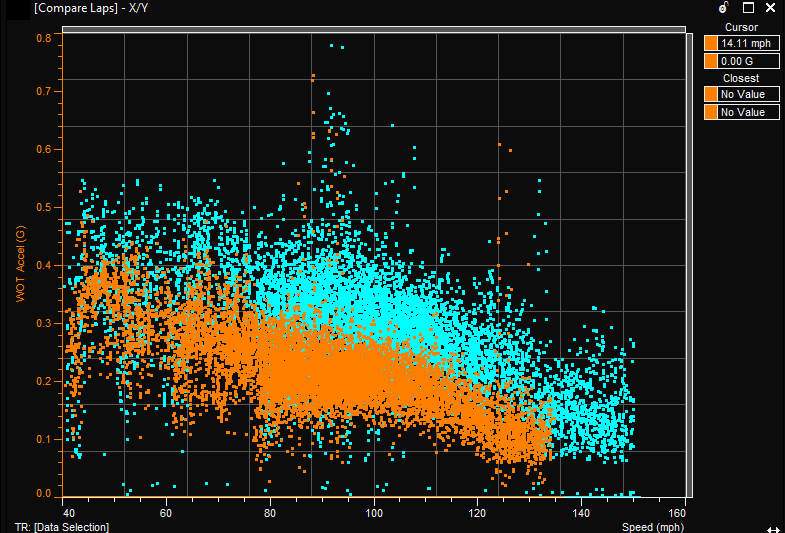Select the 14.11 mph cursor value field
Viewport: 785px width, 533px height.
click(x=748, y=44)
